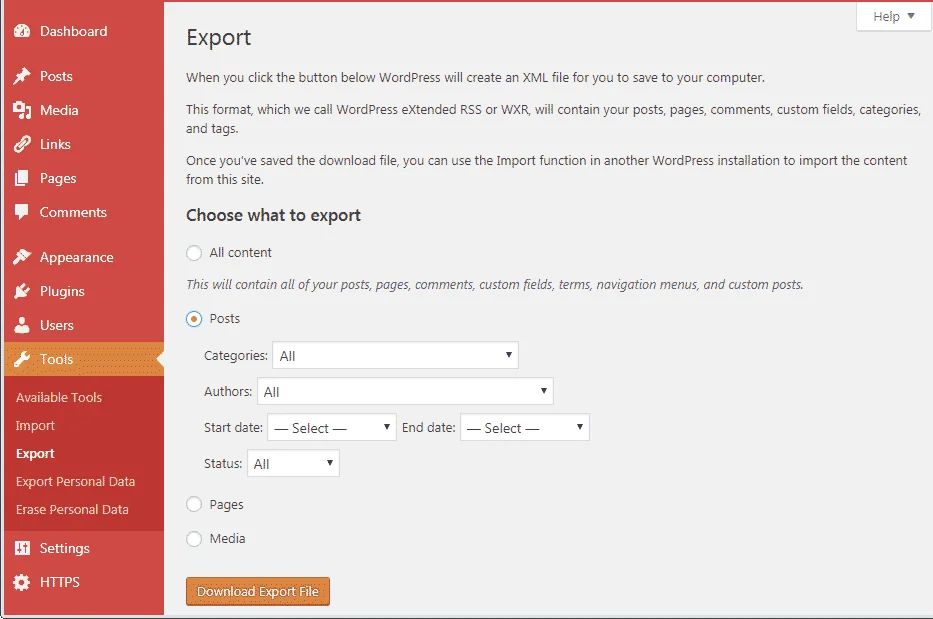Image resolution: width=933 pixels, height=619 pixels.
Task: Open the Media menu label
Action: (x=59, y=110)
